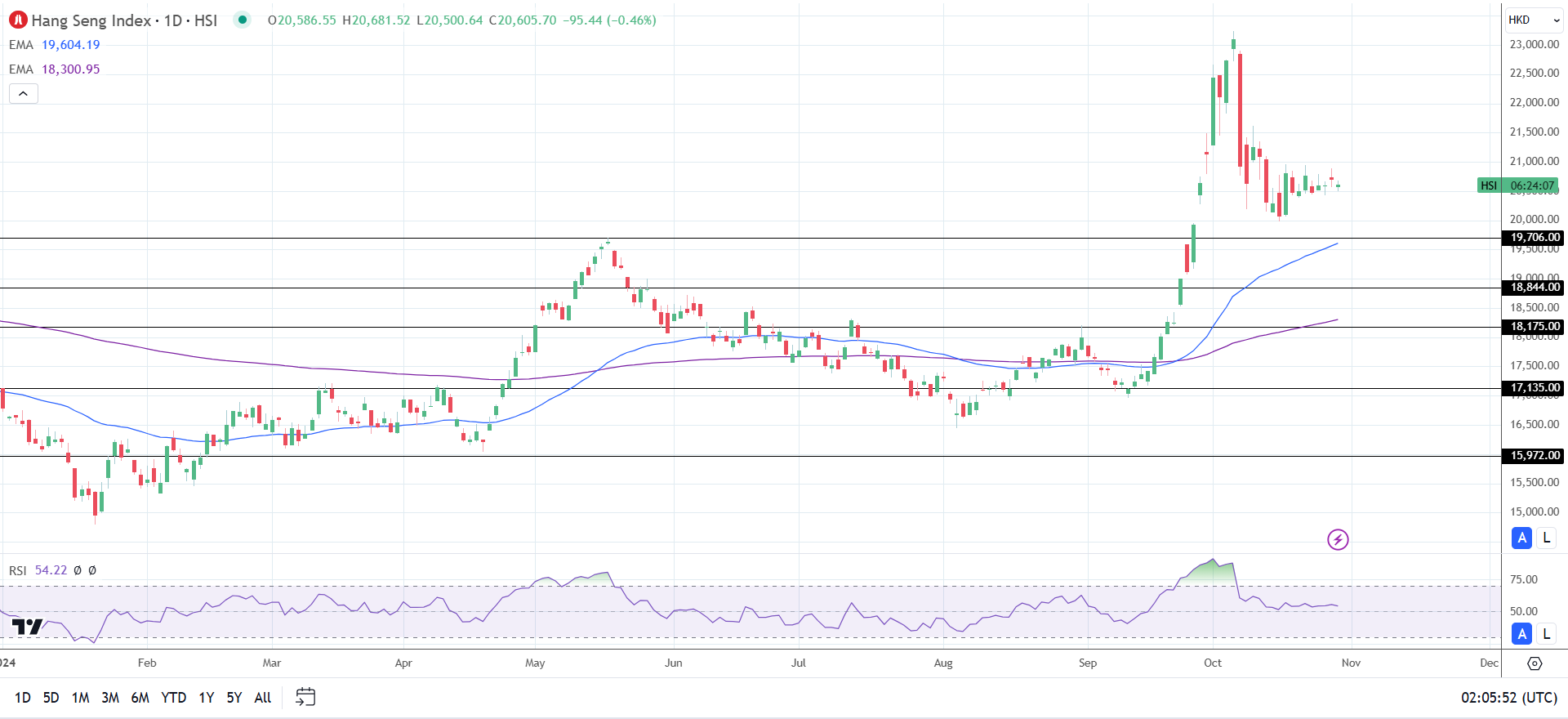Click the Oct label on time axis
The width and height of the screenshot is (1568, 719).
[x=1213, y=663]
